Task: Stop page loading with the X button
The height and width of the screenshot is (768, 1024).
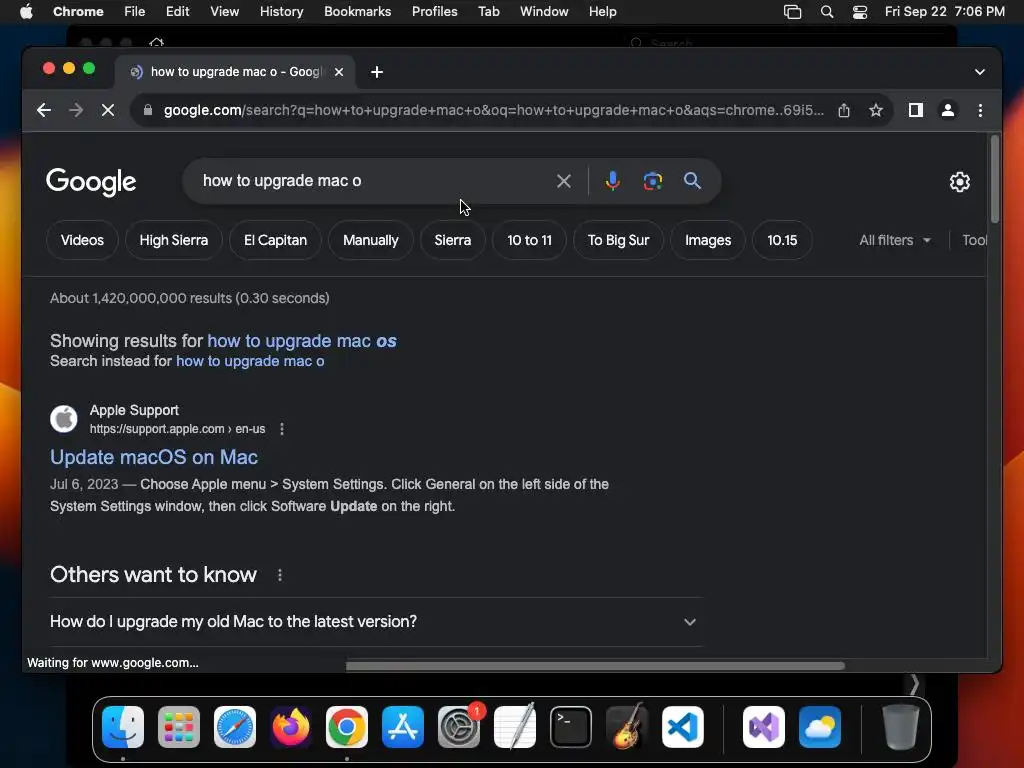Action: click(108, 110)
